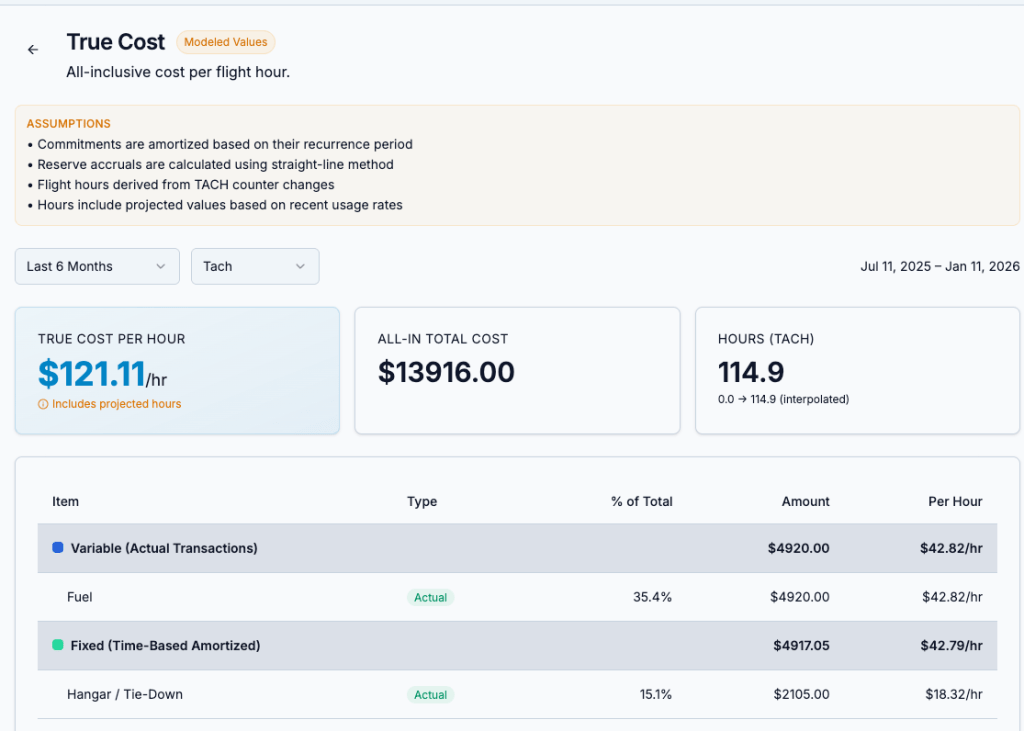
Task: Click the green Fixed category square
Action: pyautogui.click(x=58, y=646)
